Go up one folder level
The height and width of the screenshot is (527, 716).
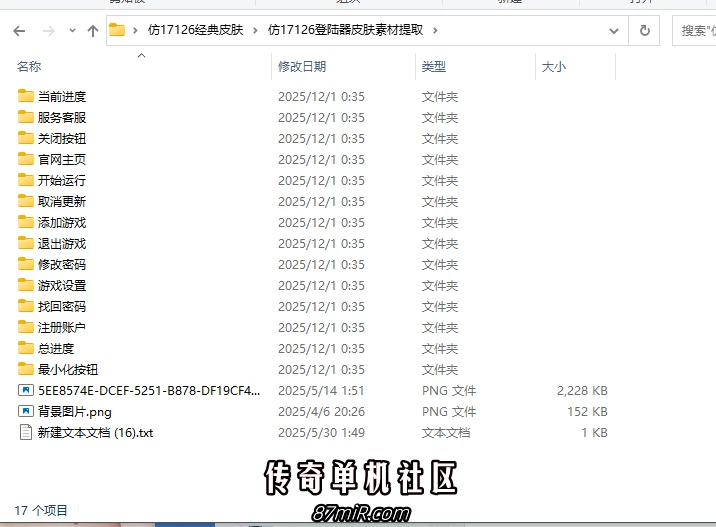click(x=93, y=31)
